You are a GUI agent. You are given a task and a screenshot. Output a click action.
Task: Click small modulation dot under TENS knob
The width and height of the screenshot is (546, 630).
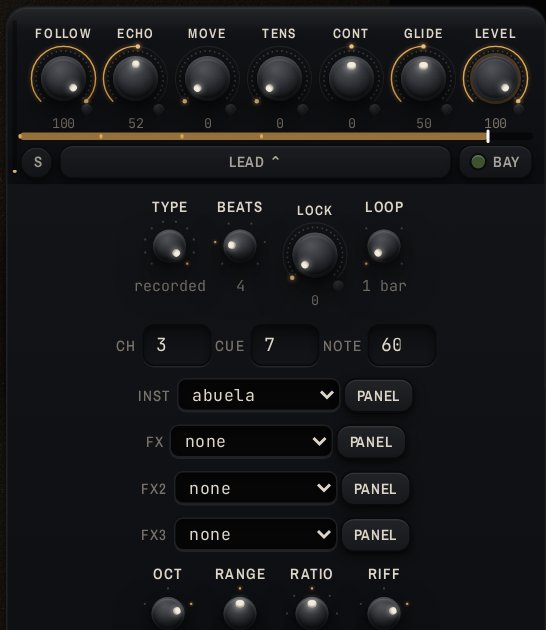[303, 109]
